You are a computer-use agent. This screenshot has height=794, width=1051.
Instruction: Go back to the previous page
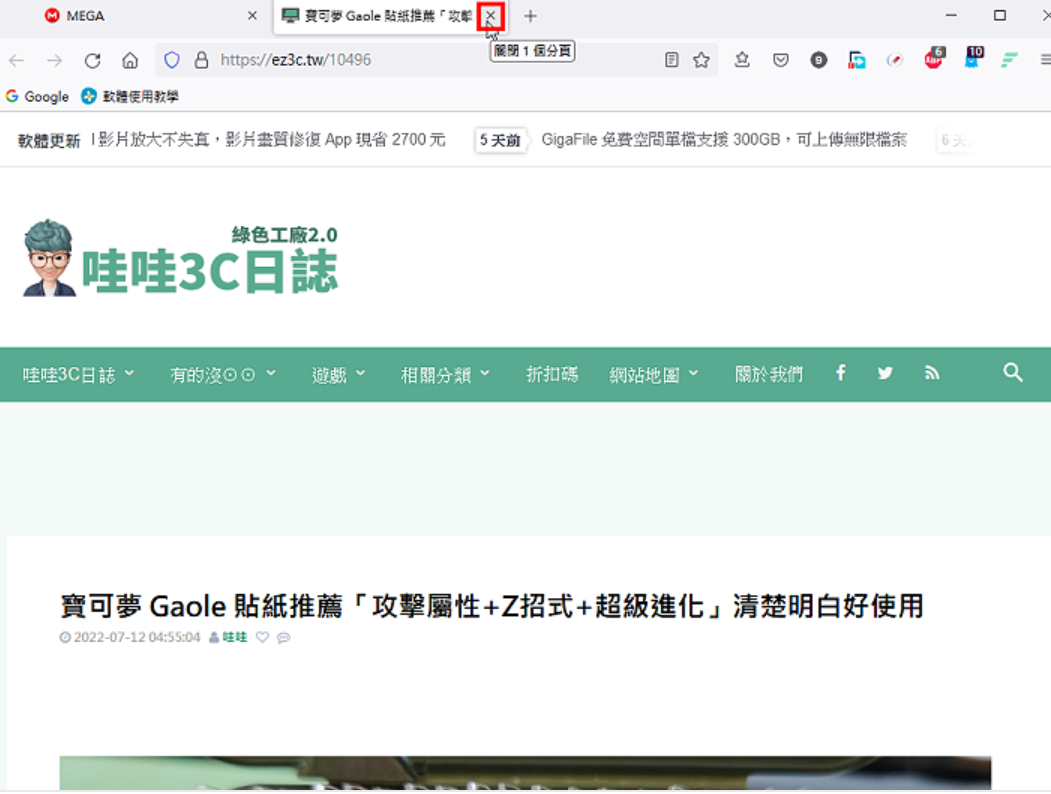click(17, 60)
